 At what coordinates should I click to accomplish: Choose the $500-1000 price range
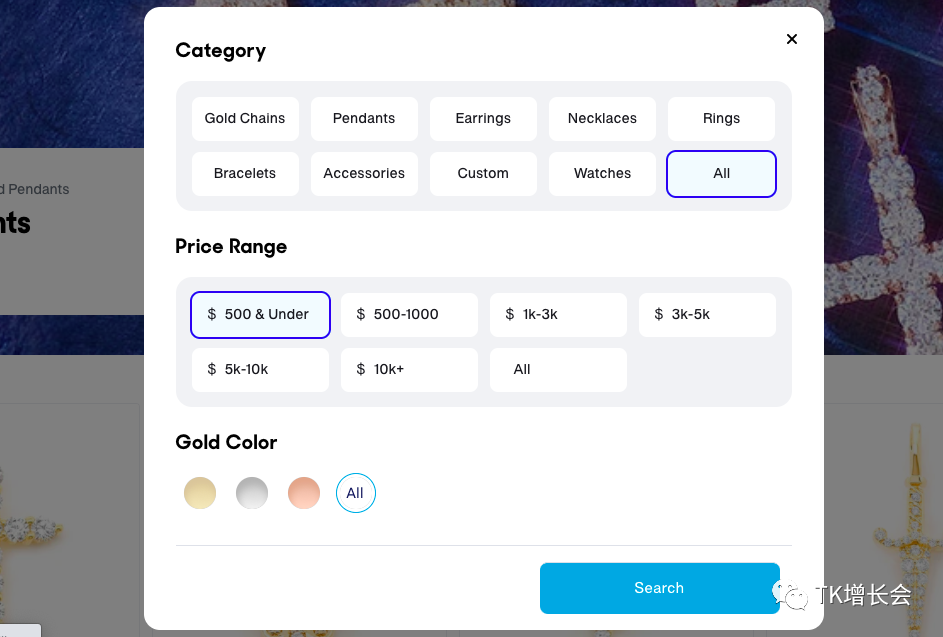tap(409, 314)
